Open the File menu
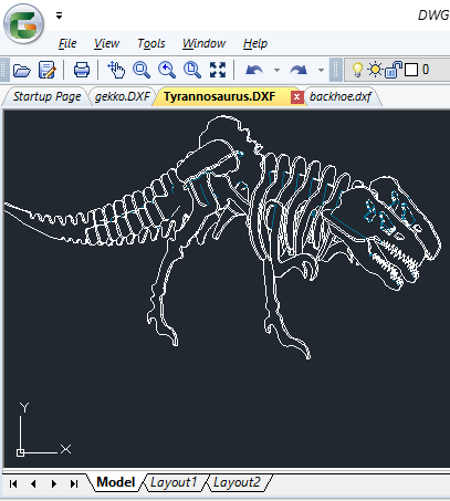 coord(67,43)
